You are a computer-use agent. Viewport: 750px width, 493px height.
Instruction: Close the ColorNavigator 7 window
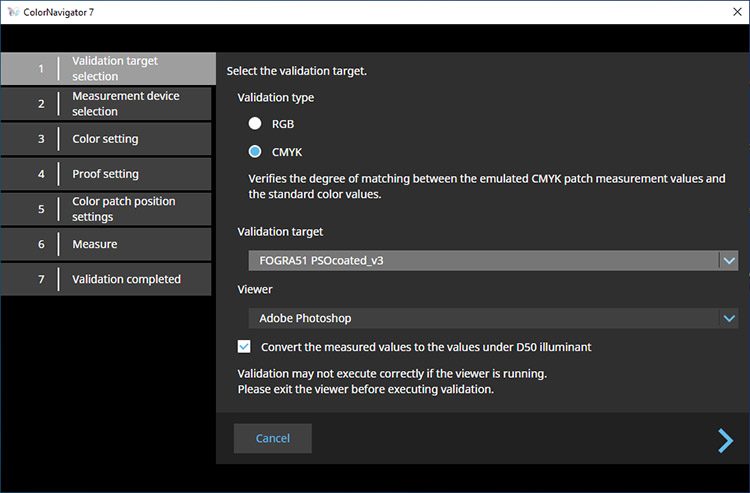tap(737, 12)
